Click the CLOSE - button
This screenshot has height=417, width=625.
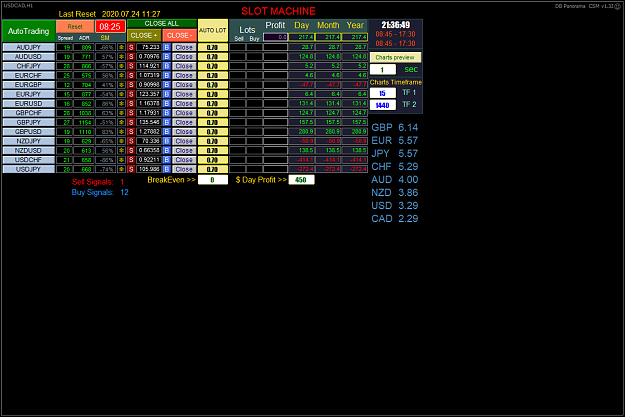pos(179,35)
